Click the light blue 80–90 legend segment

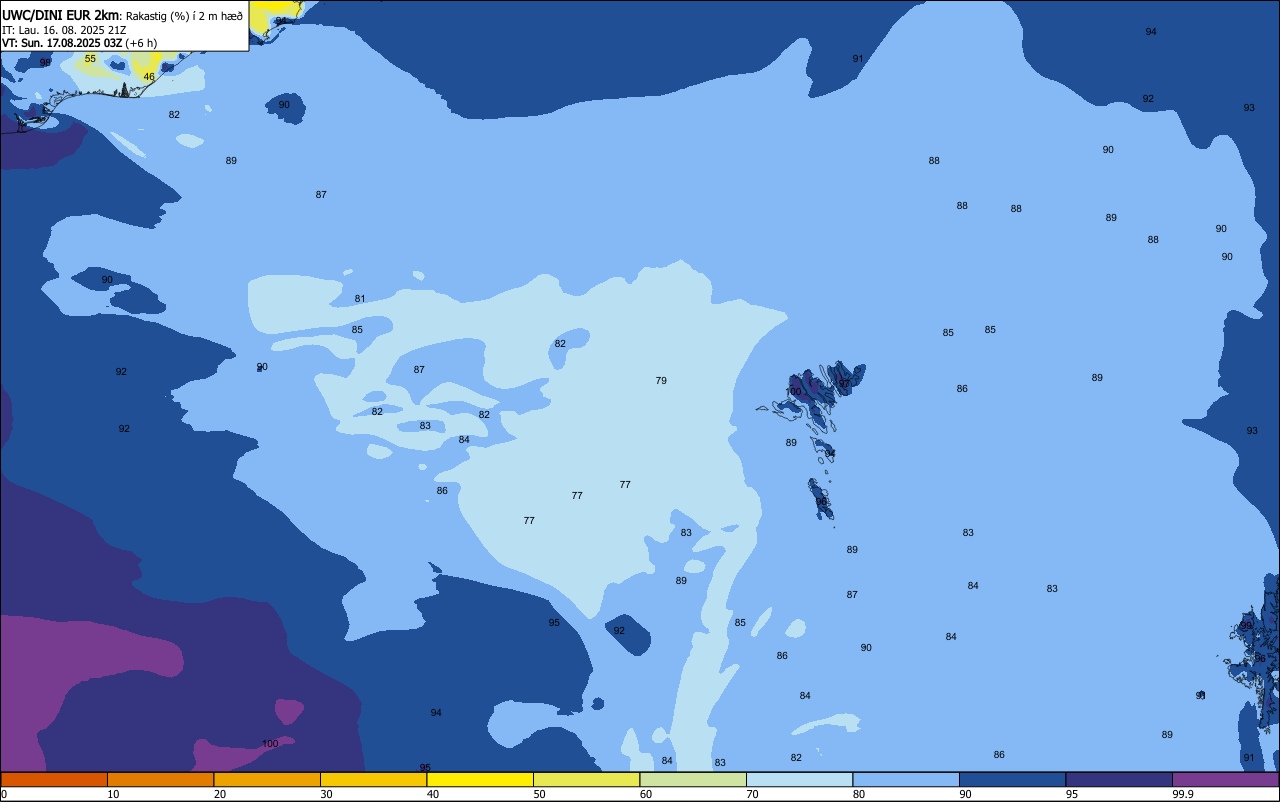(x=906, y=779)
